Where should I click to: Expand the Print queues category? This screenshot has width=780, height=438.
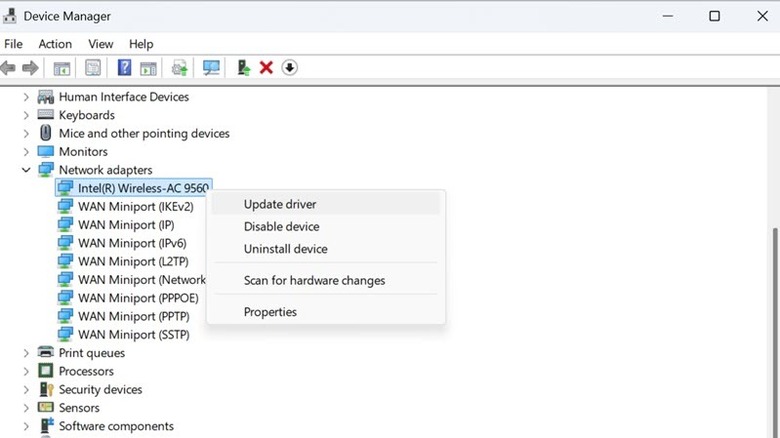[26, 353]
